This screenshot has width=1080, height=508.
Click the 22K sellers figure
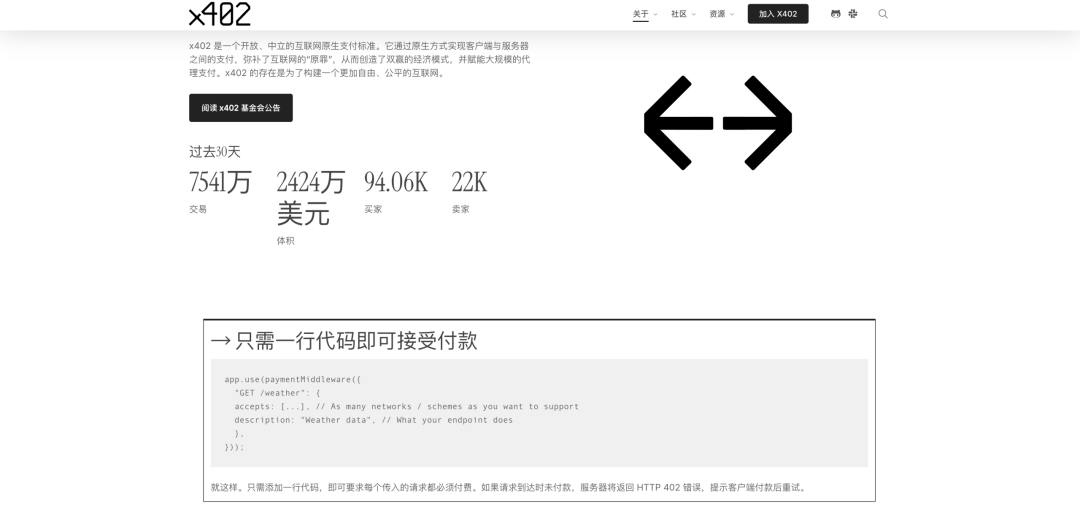pos(469,182)
